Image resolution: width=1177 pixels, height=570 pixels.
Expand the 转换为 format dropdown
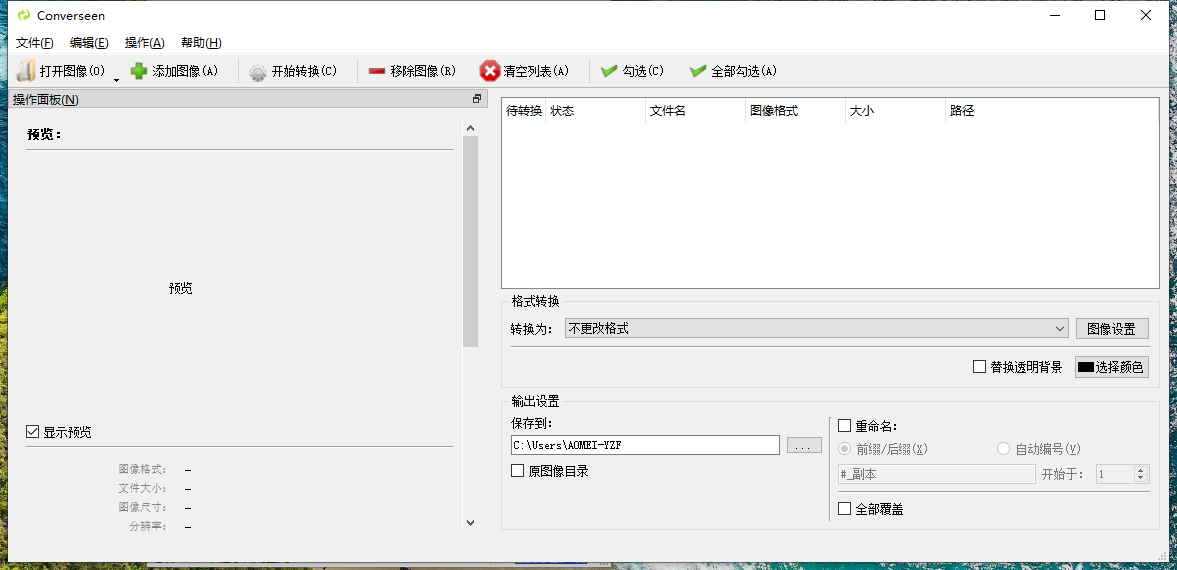[817, 328]
